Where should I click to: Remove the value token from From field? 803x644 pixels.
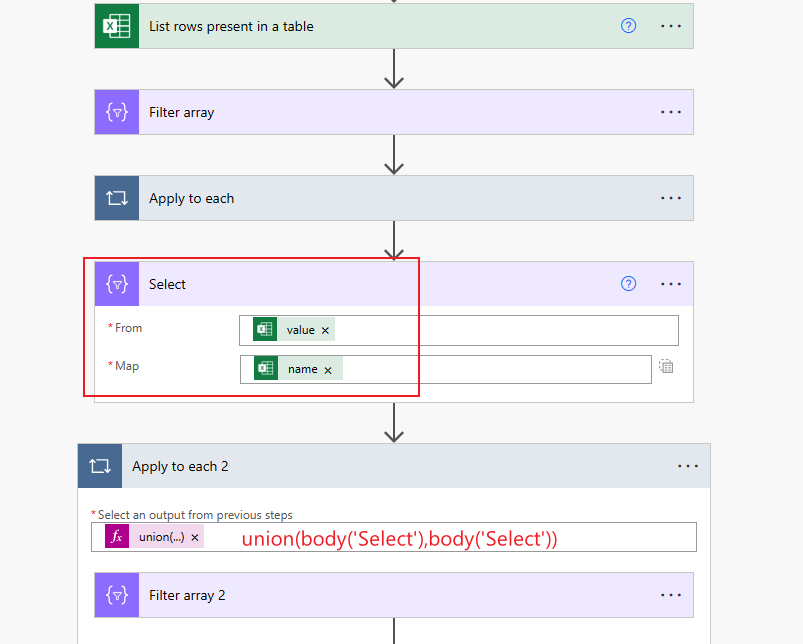(x=325, y=331)
